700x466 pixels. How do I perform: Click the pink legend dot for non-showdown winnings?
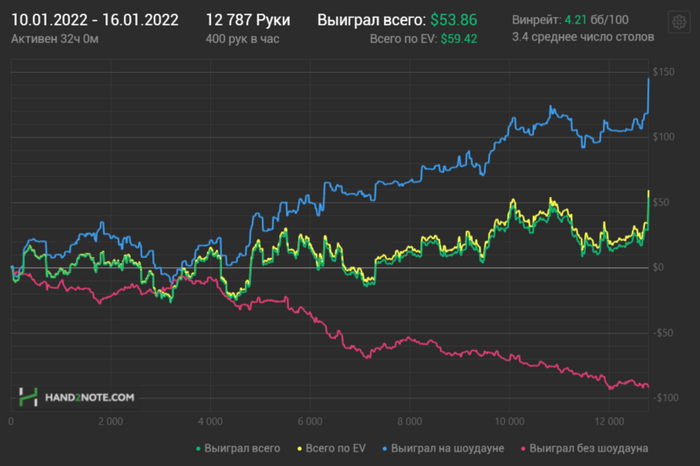pos(523,449)
